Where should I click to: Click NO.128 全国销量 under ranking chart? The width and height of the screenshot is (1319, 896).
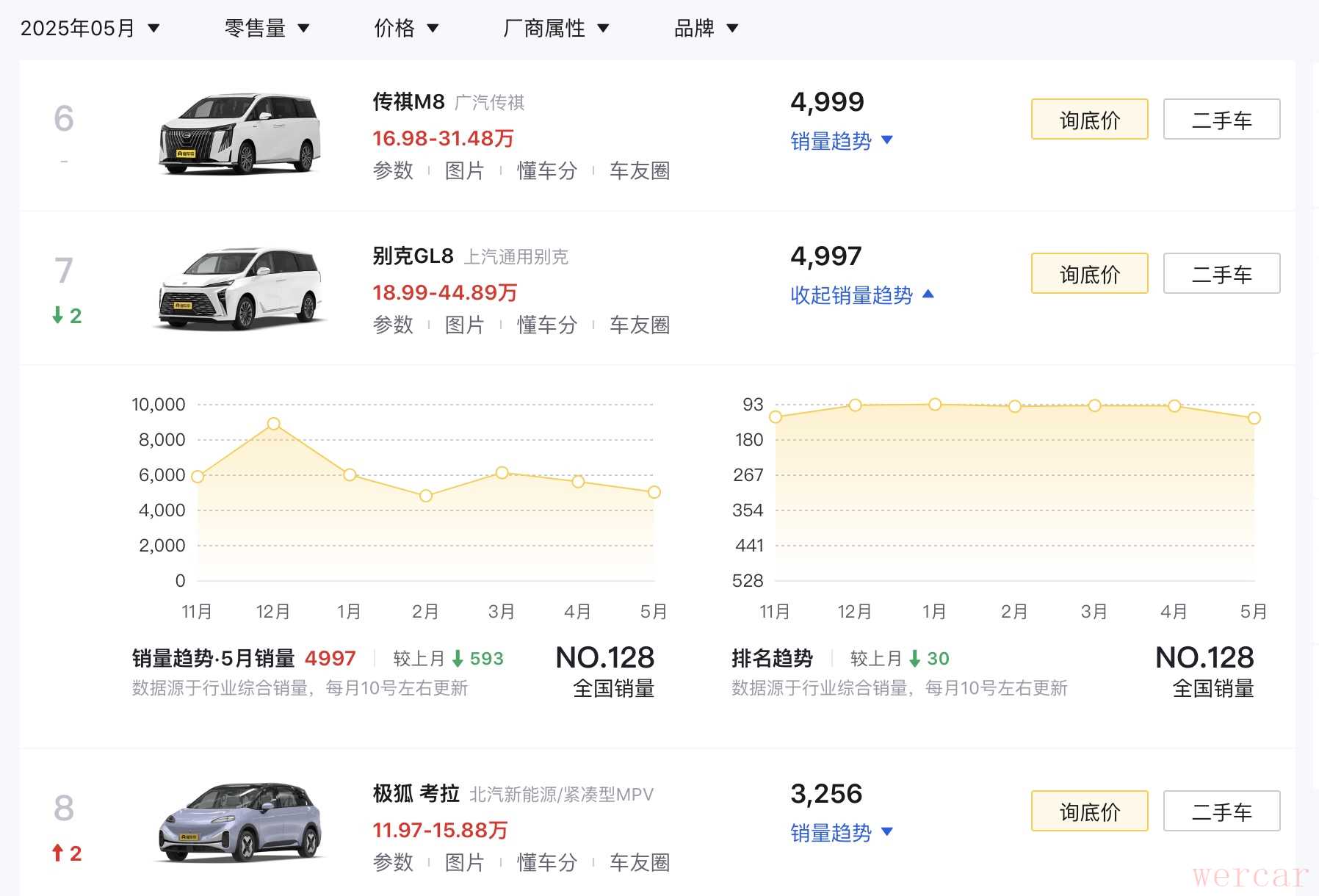[1205, 671]
